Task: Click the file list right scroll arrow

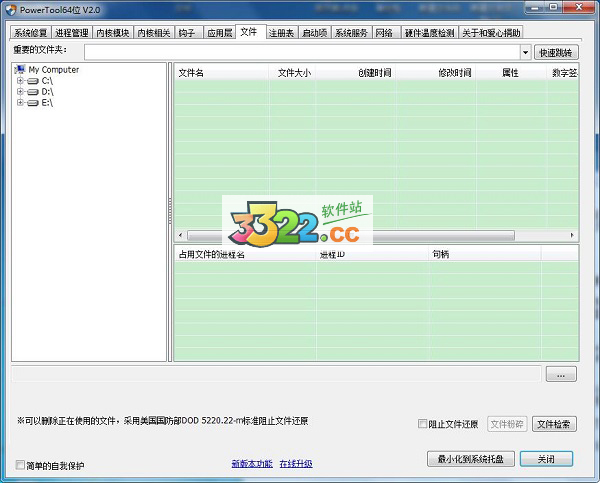Action: click(x=572, y=235)
